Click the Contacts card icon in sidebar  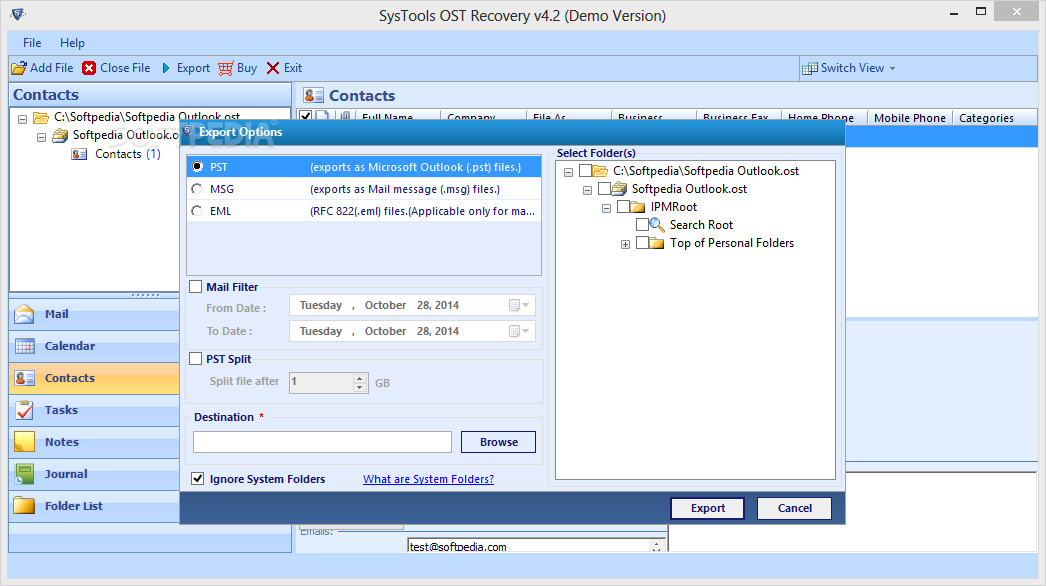click(x=25, y=378)
